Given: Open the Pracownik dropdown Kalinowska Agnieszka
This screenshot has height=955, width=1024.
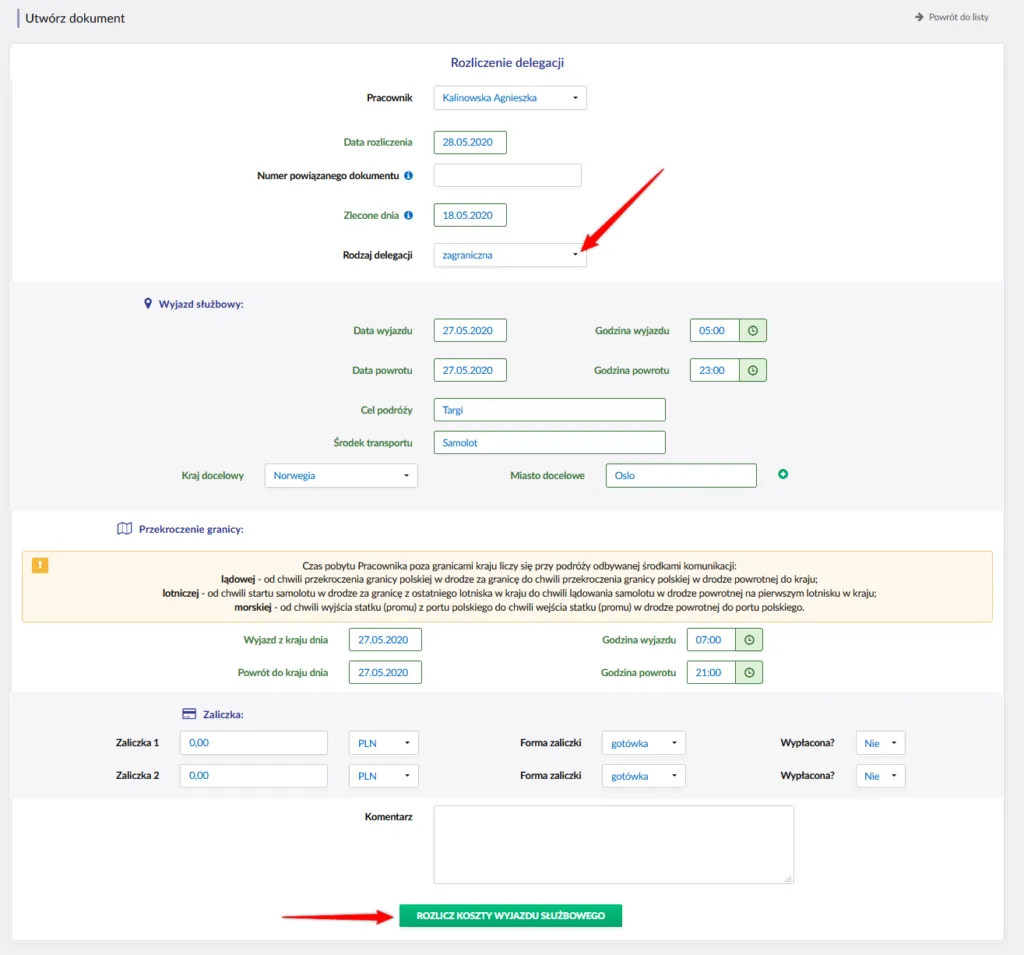Looking at the screenshot, I should click(510, 98).
